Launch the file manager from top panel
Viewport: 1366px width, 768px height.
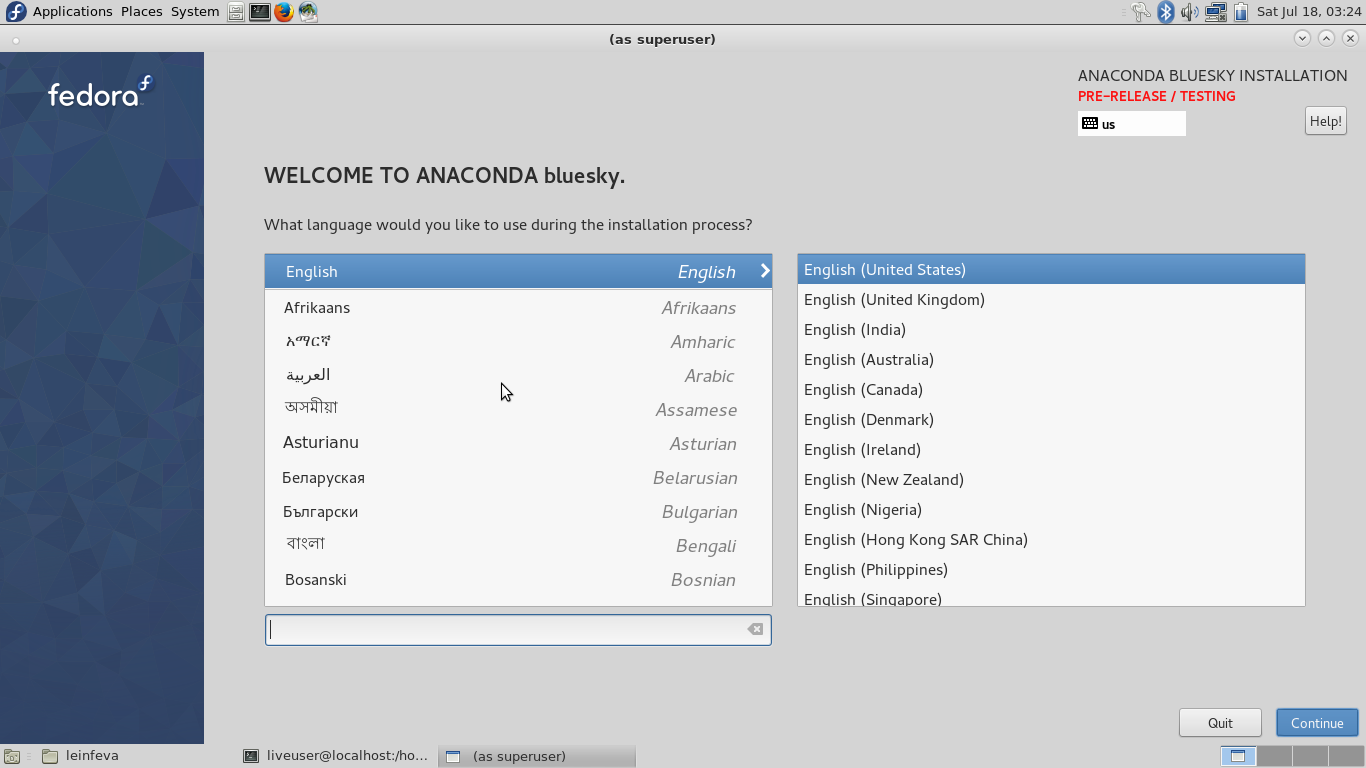click(x=235, y=12)
